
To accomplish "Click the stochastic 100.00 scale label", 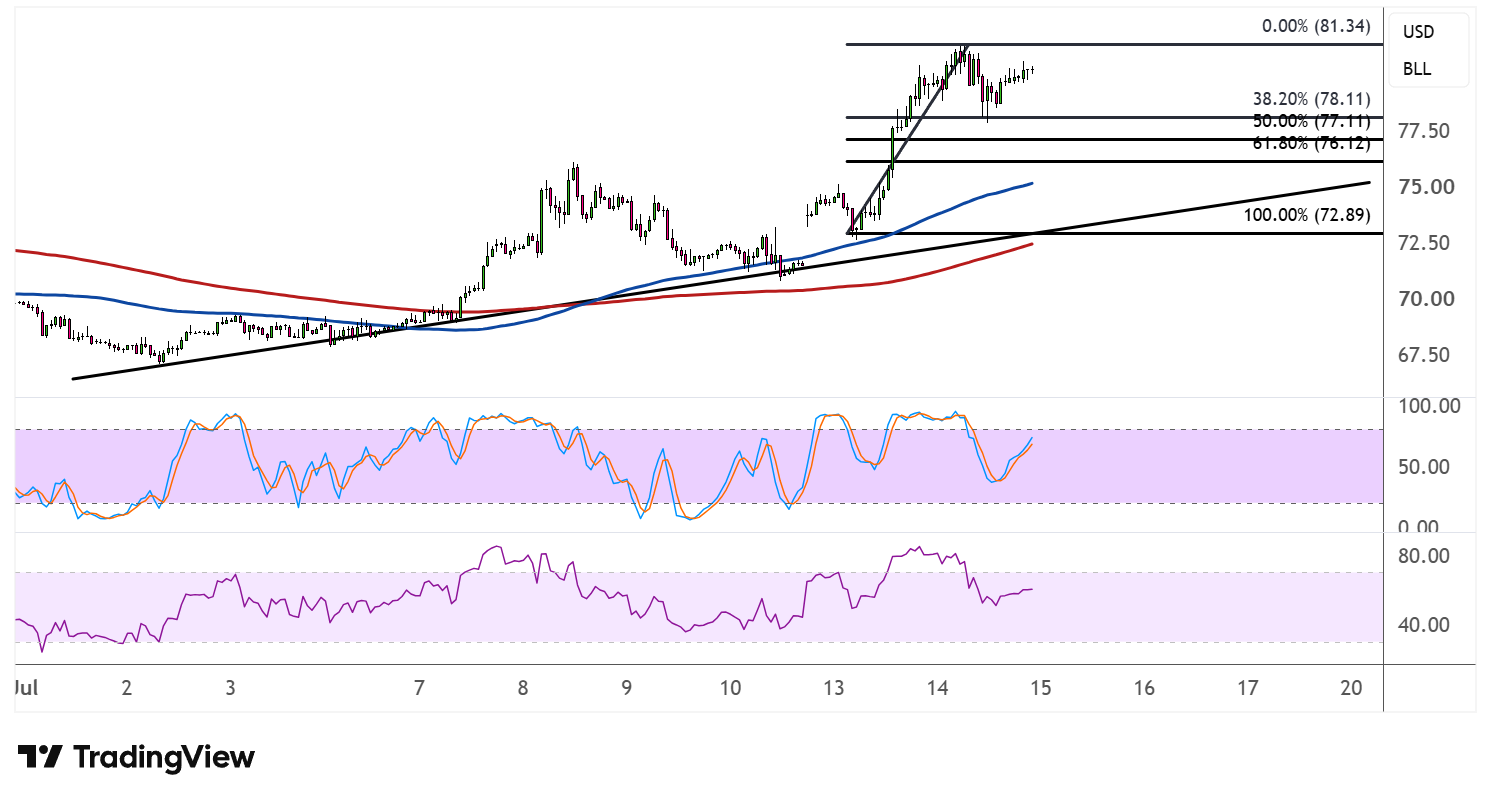I will pyautogui.click(x=1431, y=406).
